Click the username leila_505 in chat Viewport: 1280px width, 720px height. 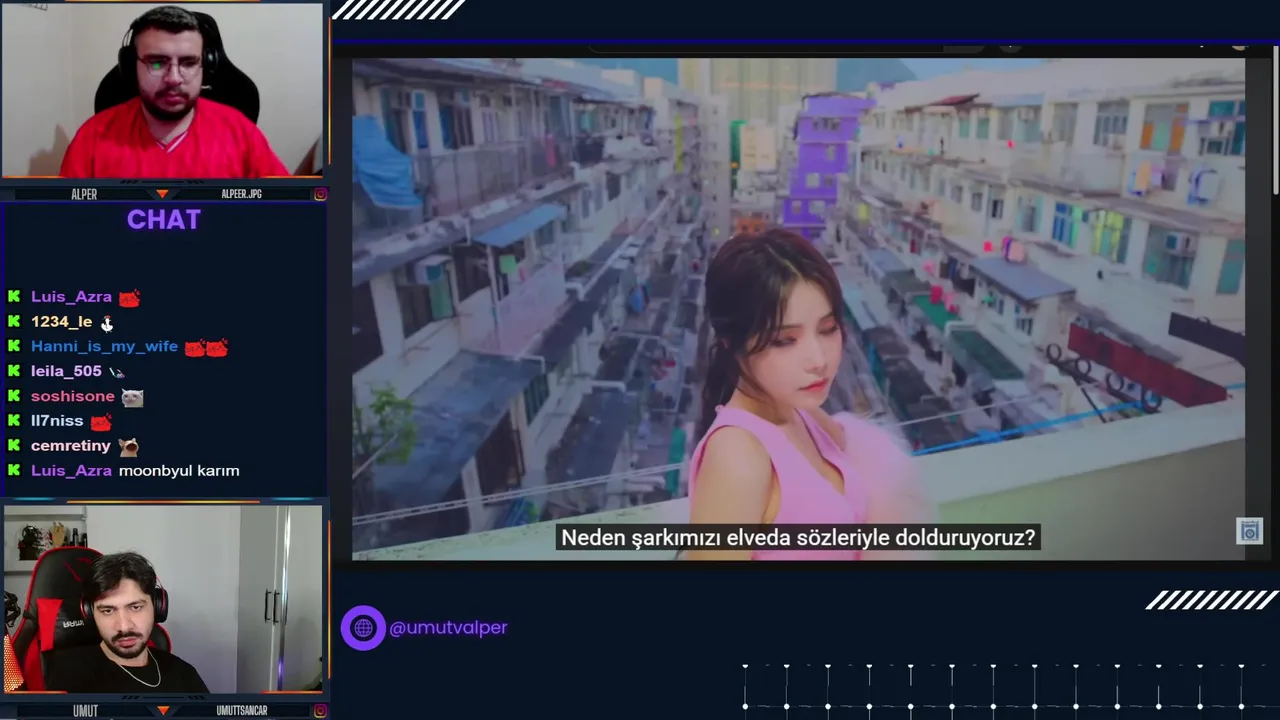(x=66, y=371)
